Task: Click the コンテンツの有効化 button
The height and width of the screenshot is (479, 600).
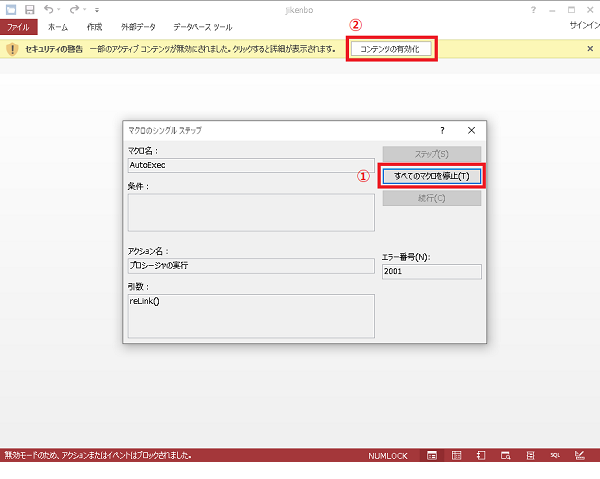Action: pyautogui.click(x=391, y=49)
